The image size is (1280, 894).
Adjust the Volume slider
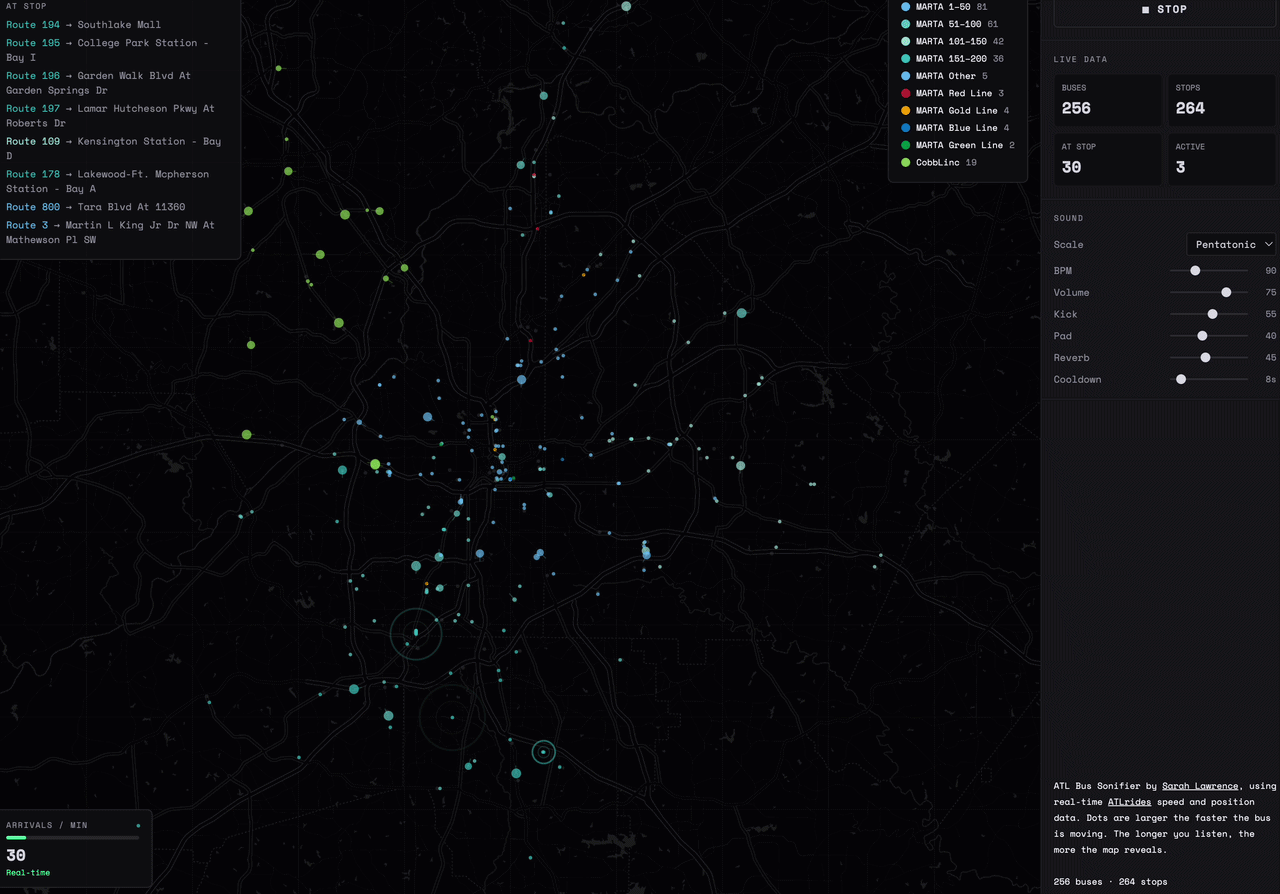click(1209, 292)
